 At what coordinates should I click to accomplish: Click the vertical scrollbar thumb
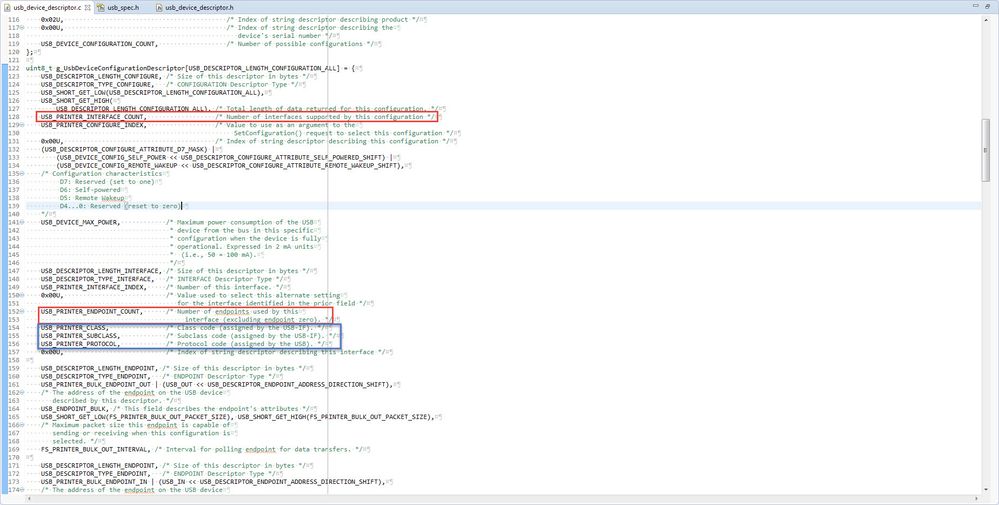[x=986, y=150]
